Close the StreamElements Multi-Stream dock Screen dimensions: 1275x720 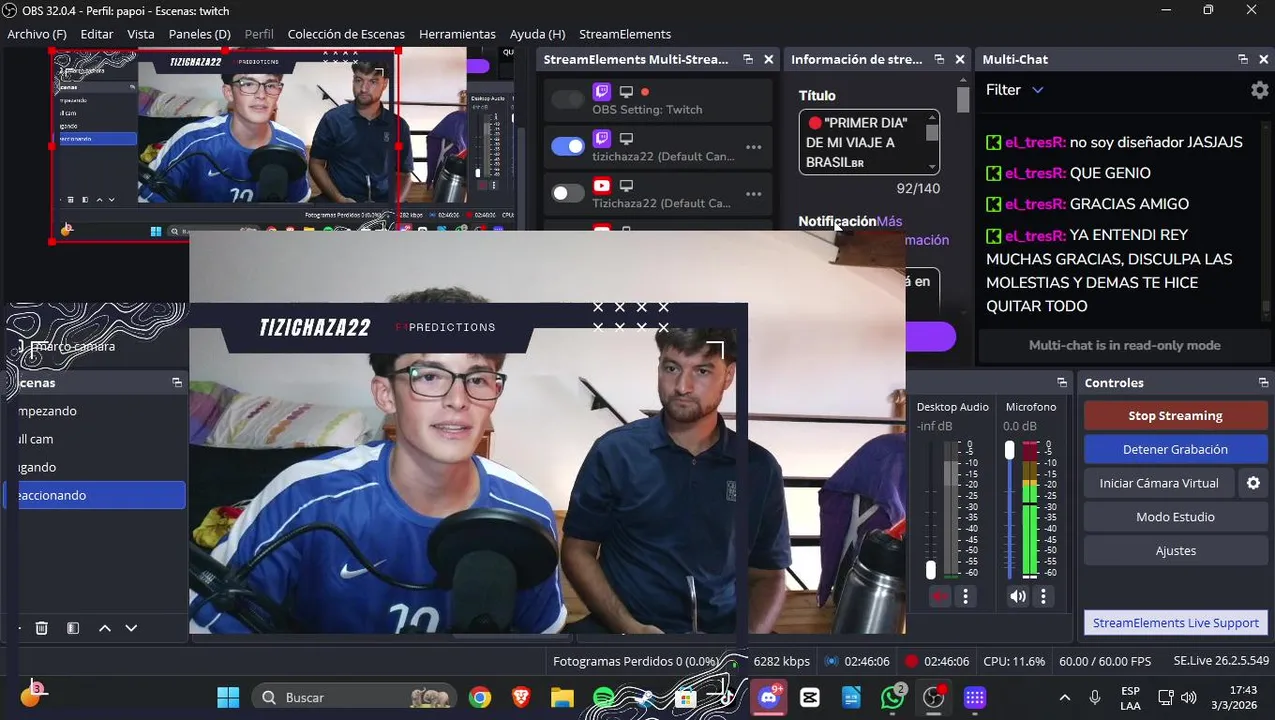(x=768, y=60)
